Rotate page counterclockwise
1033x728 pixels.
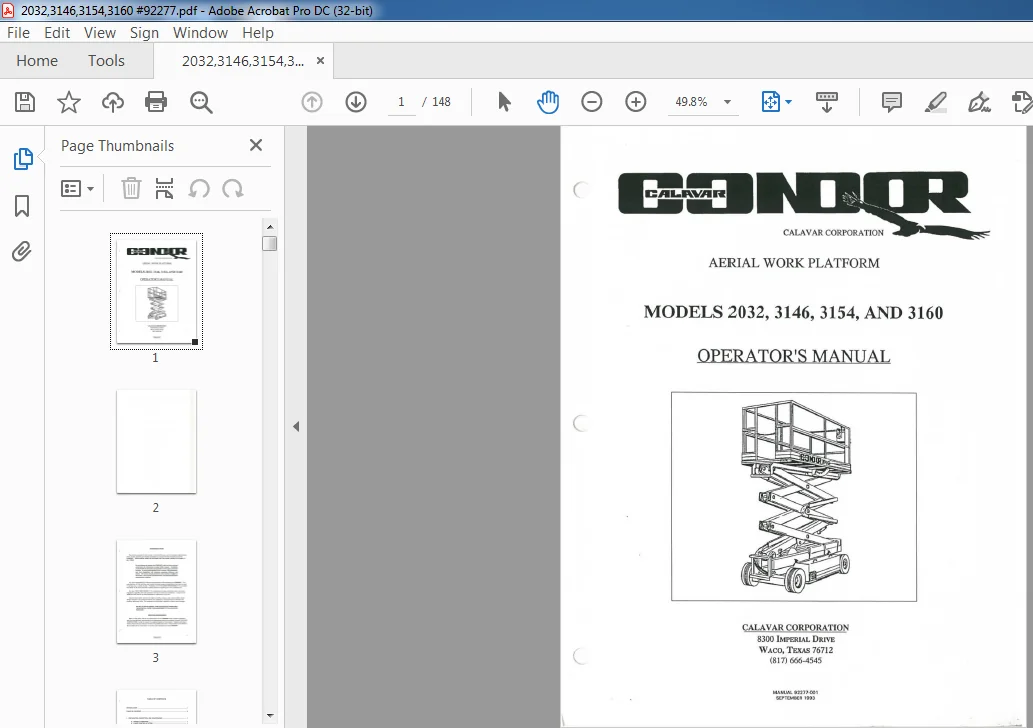pyautogui.click(x=199, y=189)
